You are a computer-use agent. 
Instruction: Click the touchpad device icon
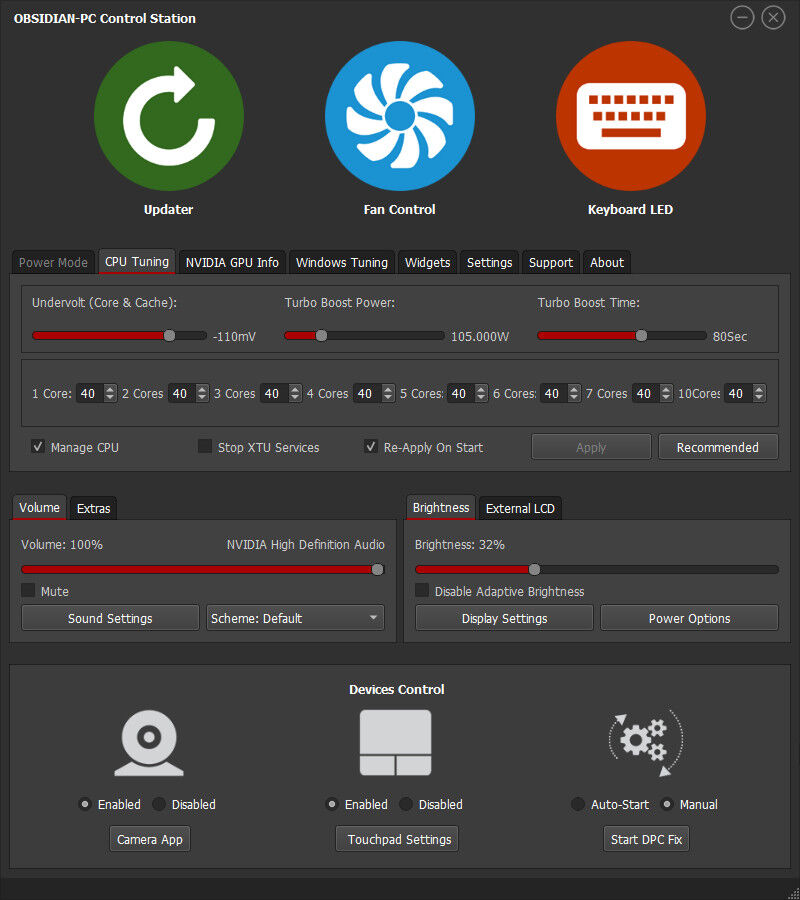(395, 743)
